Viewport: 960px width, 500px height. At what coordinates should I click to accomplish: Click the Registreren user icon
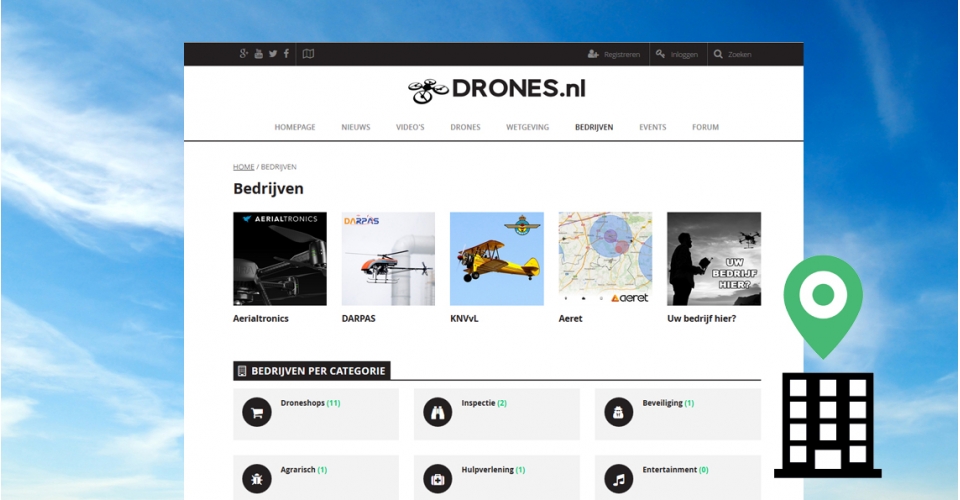(593, 54)
